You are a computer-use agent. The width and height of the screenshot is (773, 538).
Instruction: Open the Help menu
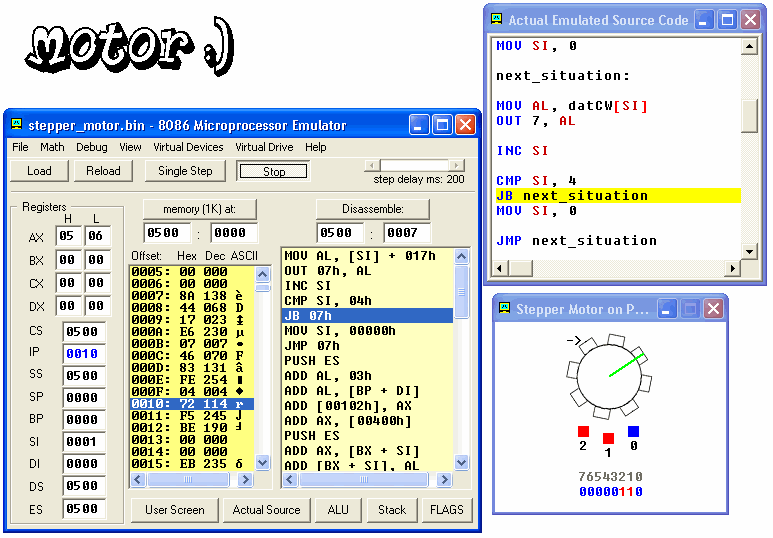pyautogui.click(x=316, y=147)
